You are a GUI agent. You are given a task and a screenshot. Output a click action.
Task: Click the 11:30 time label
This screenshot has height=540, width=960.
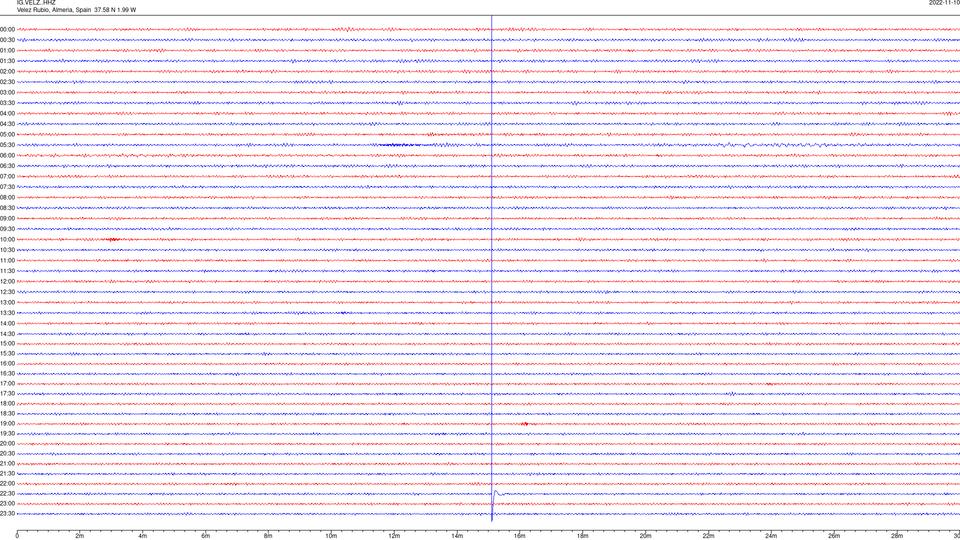[x=7, y=271]
